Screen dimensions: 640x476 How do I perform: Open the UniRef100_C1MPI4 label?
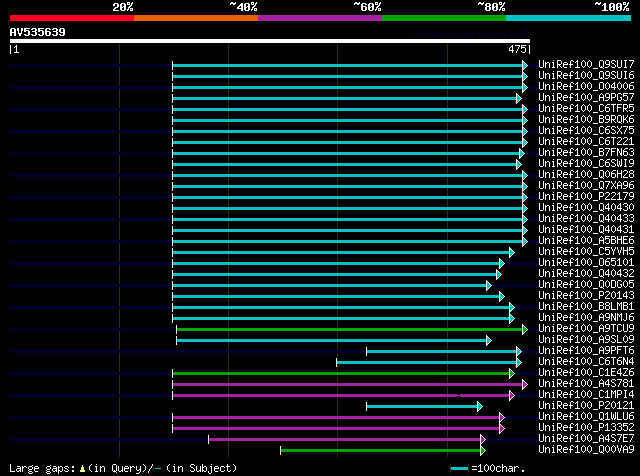tap(586, 395)
